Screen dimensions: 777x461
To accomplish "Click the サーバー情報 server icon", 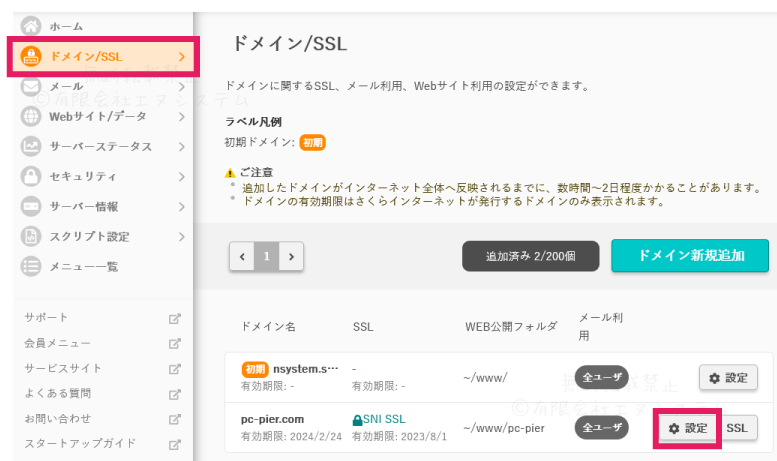I will click(31, 206).
